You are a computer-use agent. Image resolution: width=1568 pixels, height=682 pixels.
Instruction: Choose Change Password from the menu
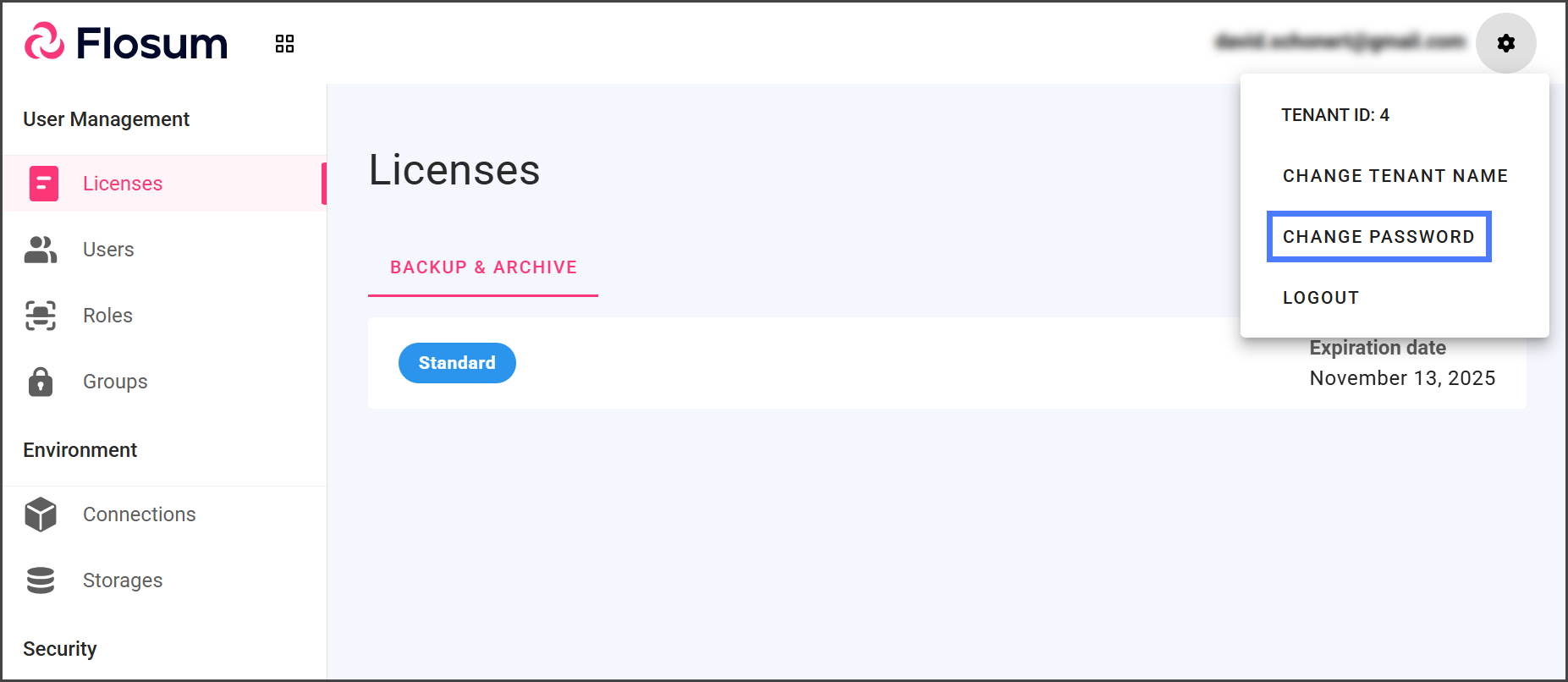[x=1378, y=237]
